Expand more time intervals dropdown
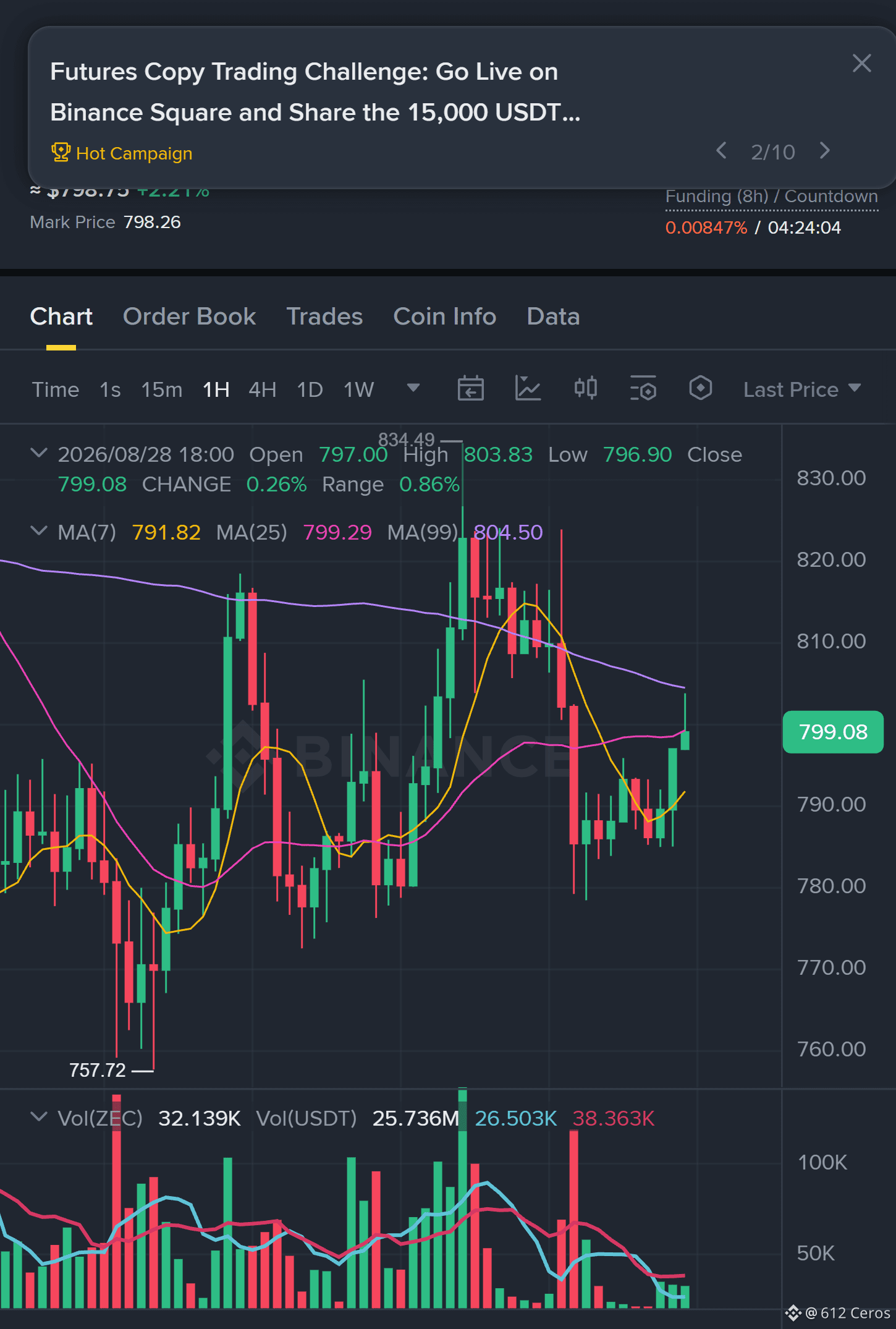This screenshot has width=896, height=1329. coord(413,388)
